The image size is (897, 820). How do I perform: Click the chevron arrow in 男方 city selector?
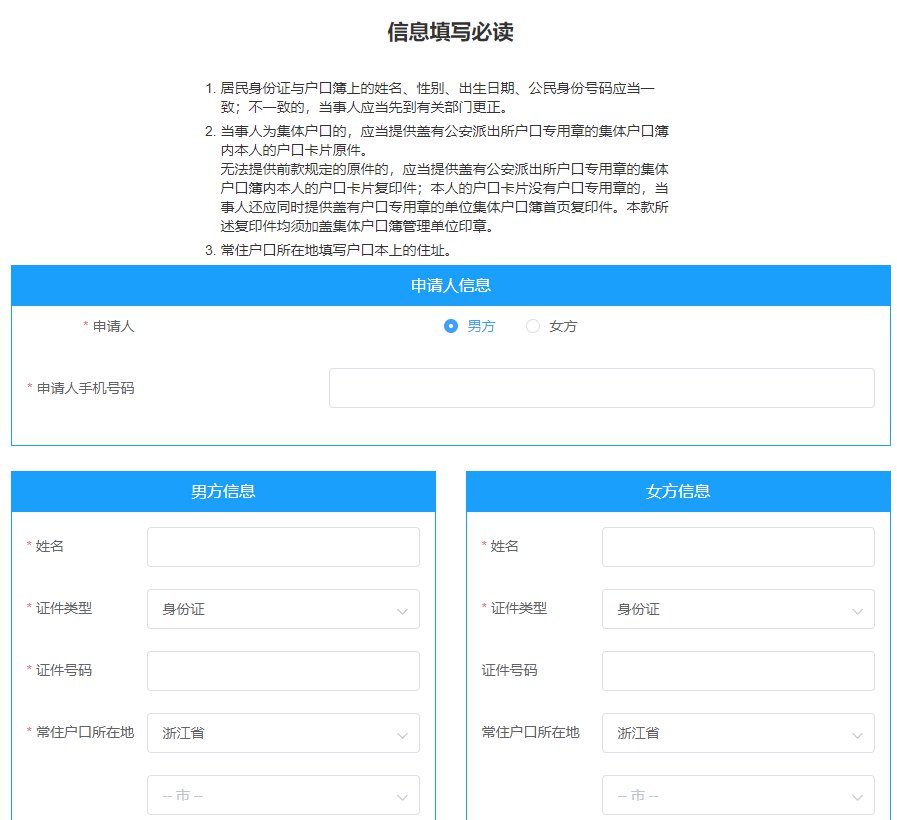(x=402, y=797)
